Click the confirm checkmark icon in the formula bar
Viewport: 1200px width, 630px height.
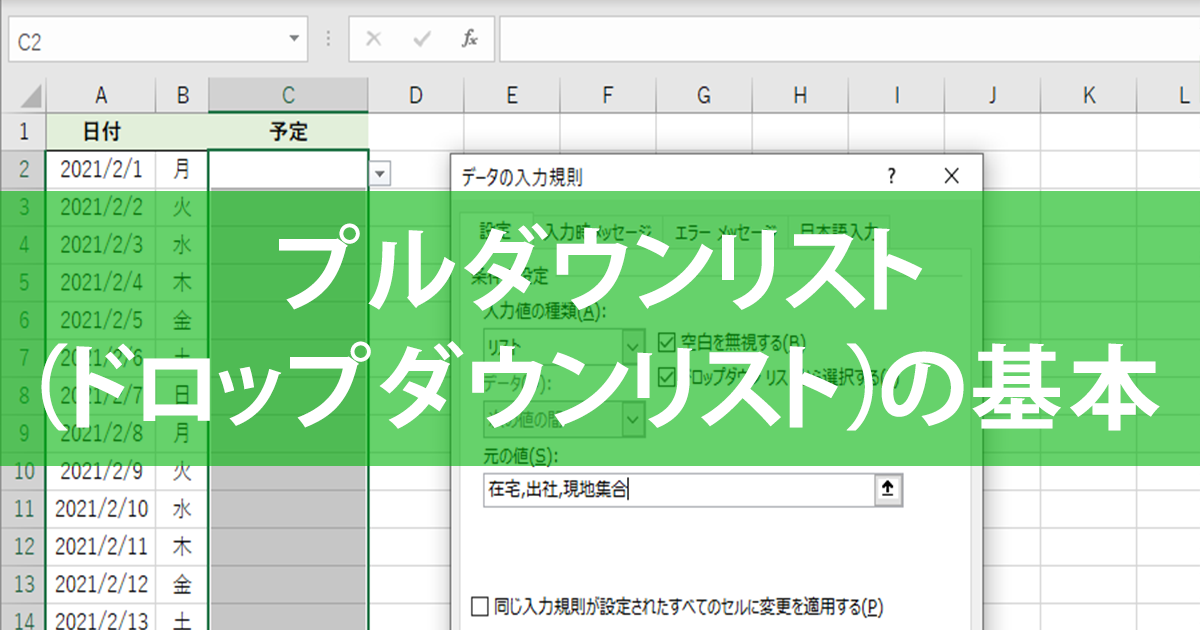click(x=422, y=39)
